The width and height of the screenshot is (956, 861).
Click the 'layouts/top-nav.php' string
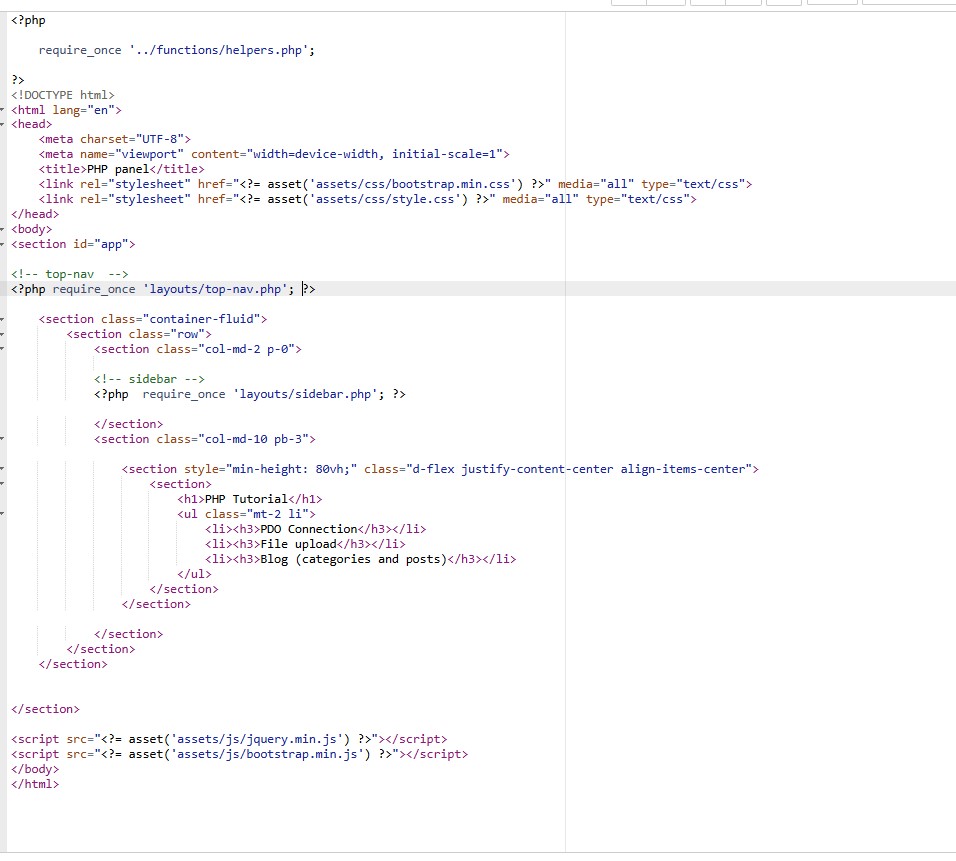pos(215,289)
